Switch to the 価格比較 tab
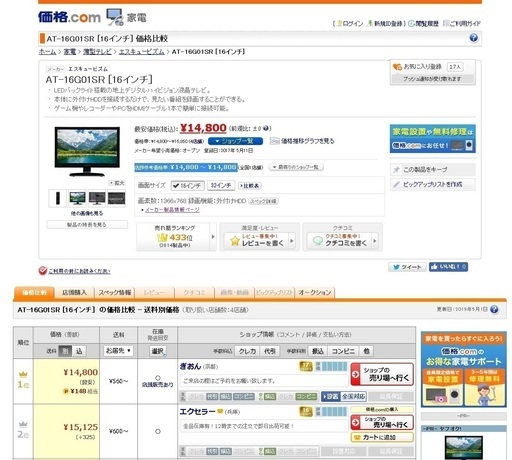This screenshot has width=512, height=460. 34,293
